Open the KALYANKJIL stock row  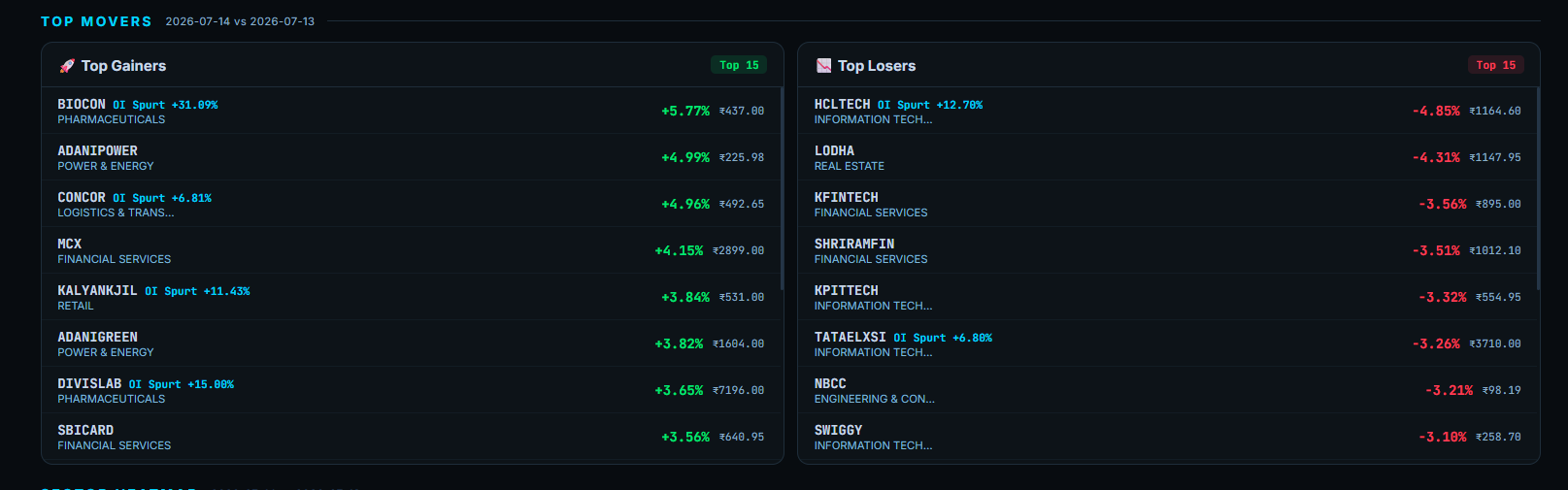[411, 297]
